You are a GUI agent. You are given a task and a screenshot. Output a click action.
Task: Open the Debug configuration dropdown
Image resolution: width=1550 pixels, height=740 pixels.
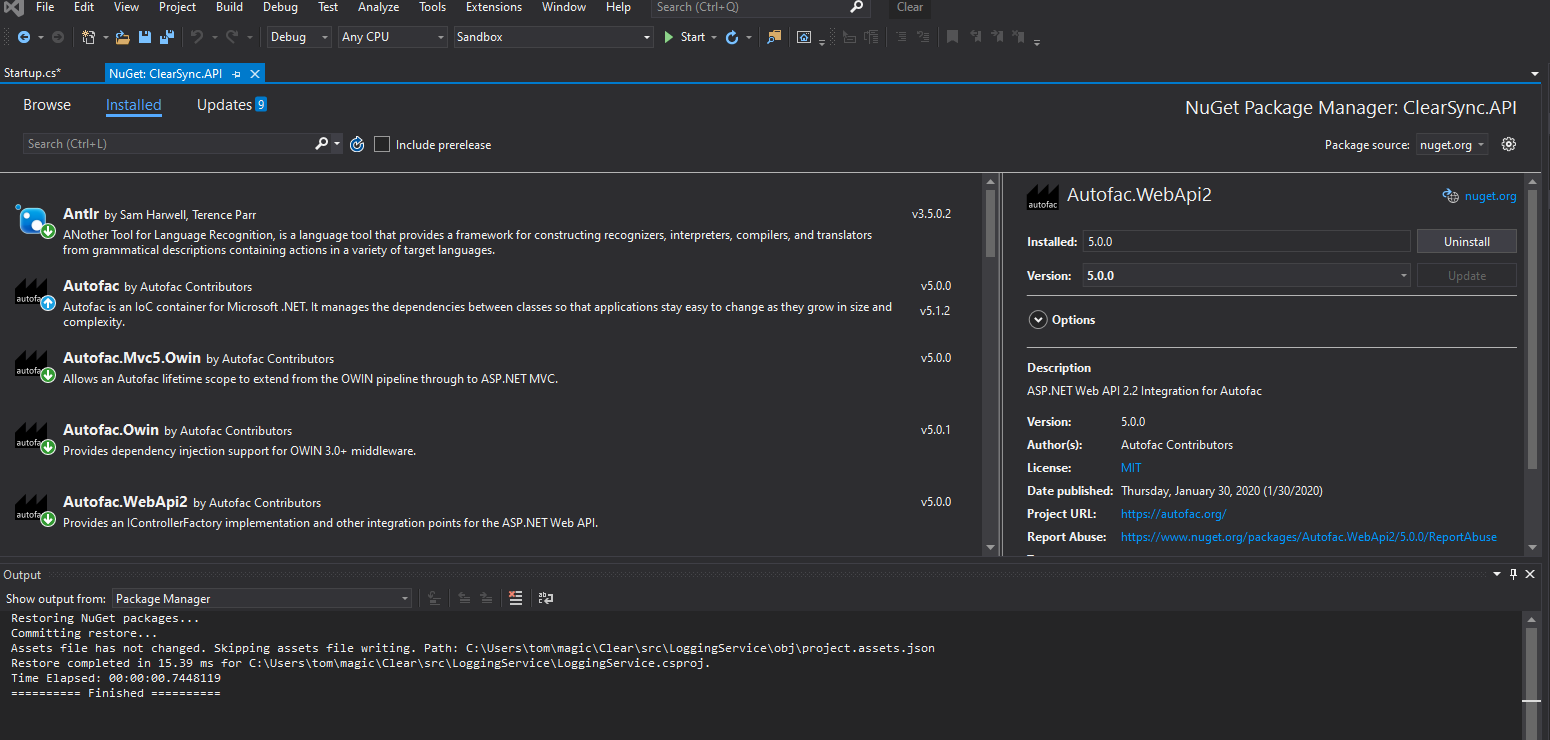(x=299, y=37)
